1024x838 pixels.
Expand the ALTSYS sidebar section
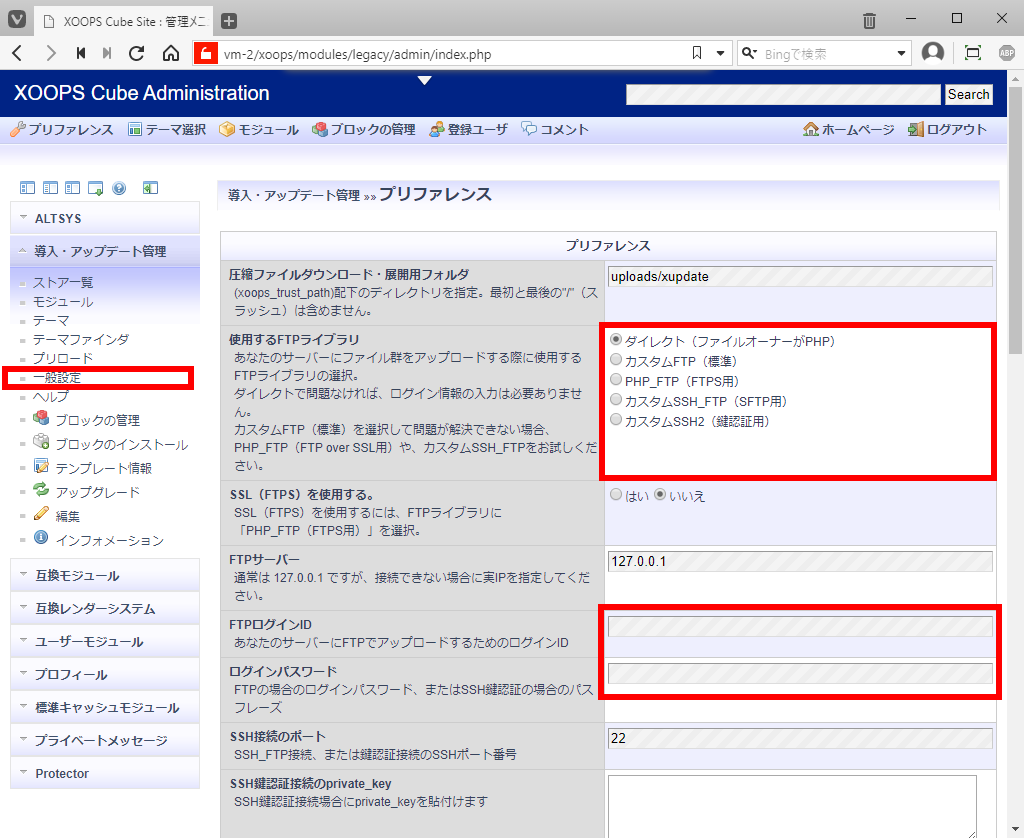[105, 218]
